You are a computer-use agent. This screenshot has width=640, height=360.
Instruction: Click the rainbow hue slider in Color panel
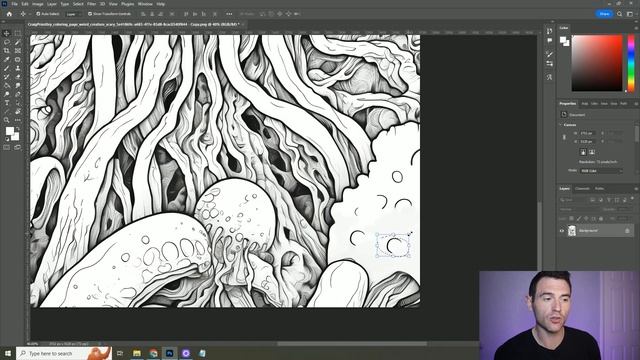coord(631,63)
